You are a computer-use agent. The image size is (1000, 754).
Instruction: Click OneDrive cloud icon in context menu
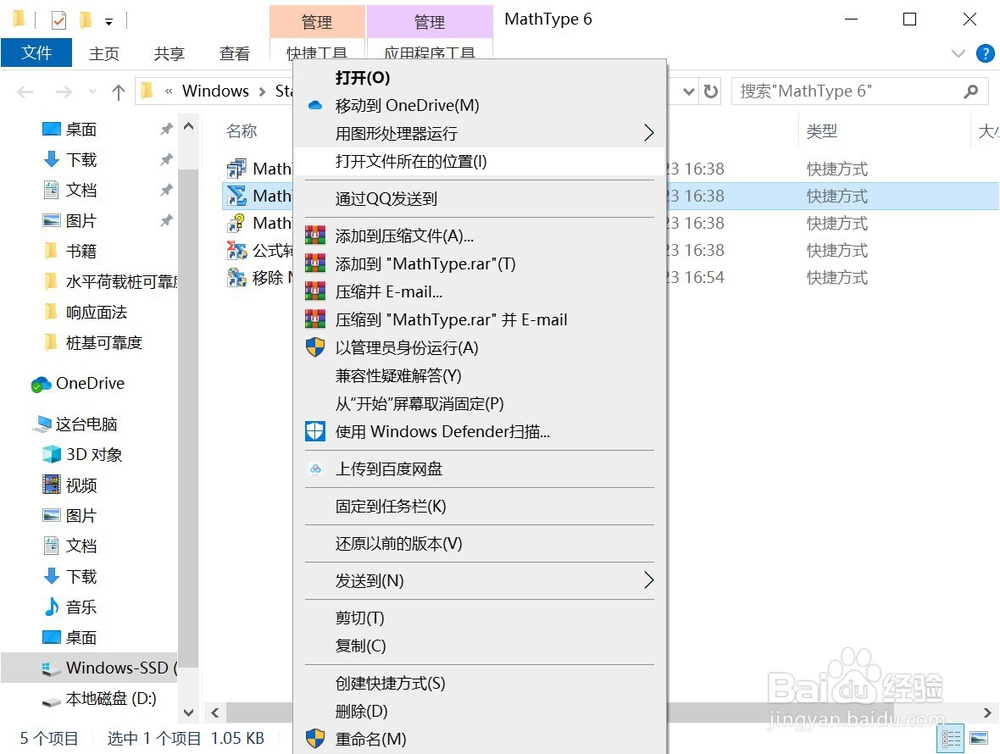[x=315, y=105]
